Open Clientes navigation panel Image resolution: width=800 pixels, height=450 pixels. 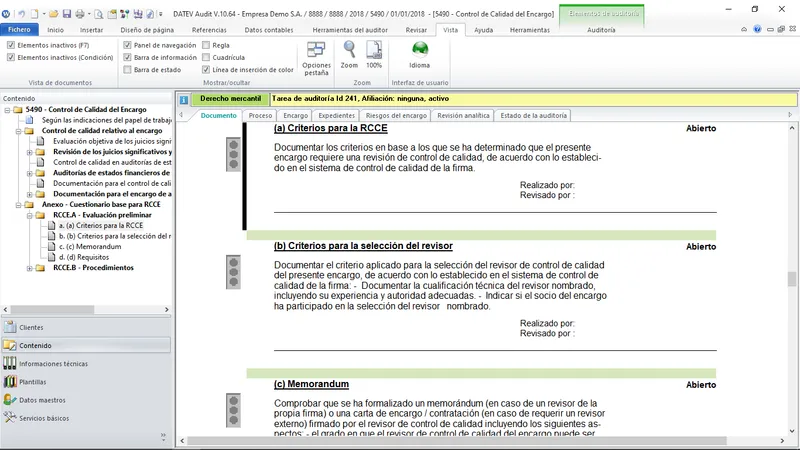click(x=86, y=327)
